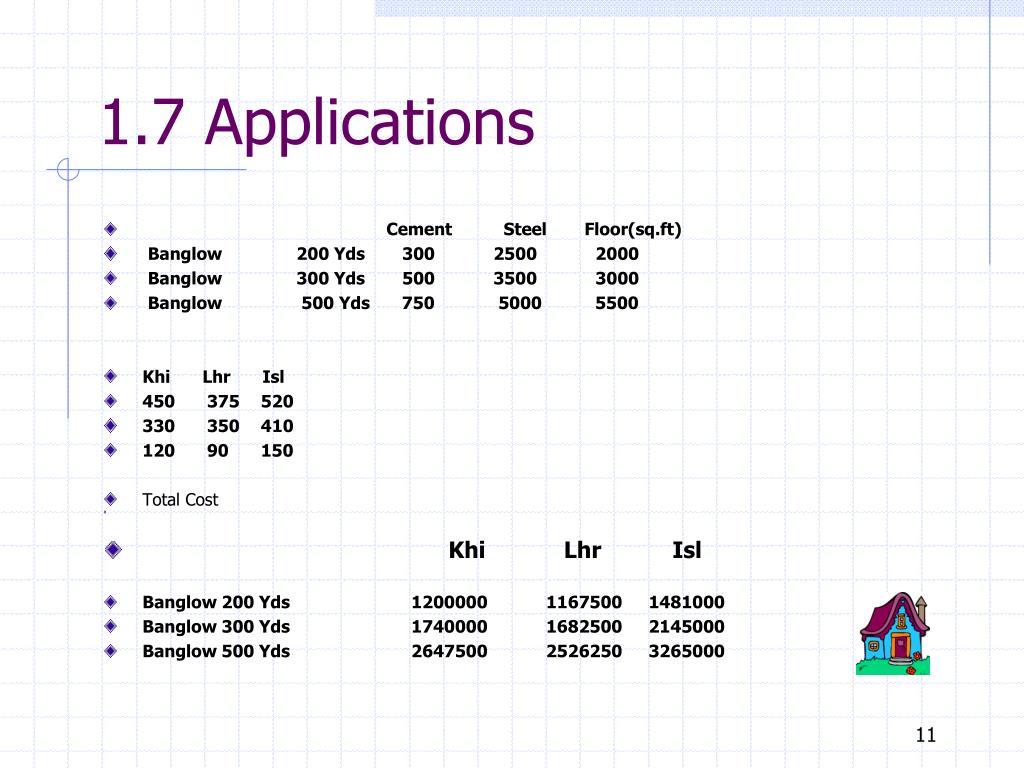
Task: Click total cost 2145000
Action: pos(686,627)
